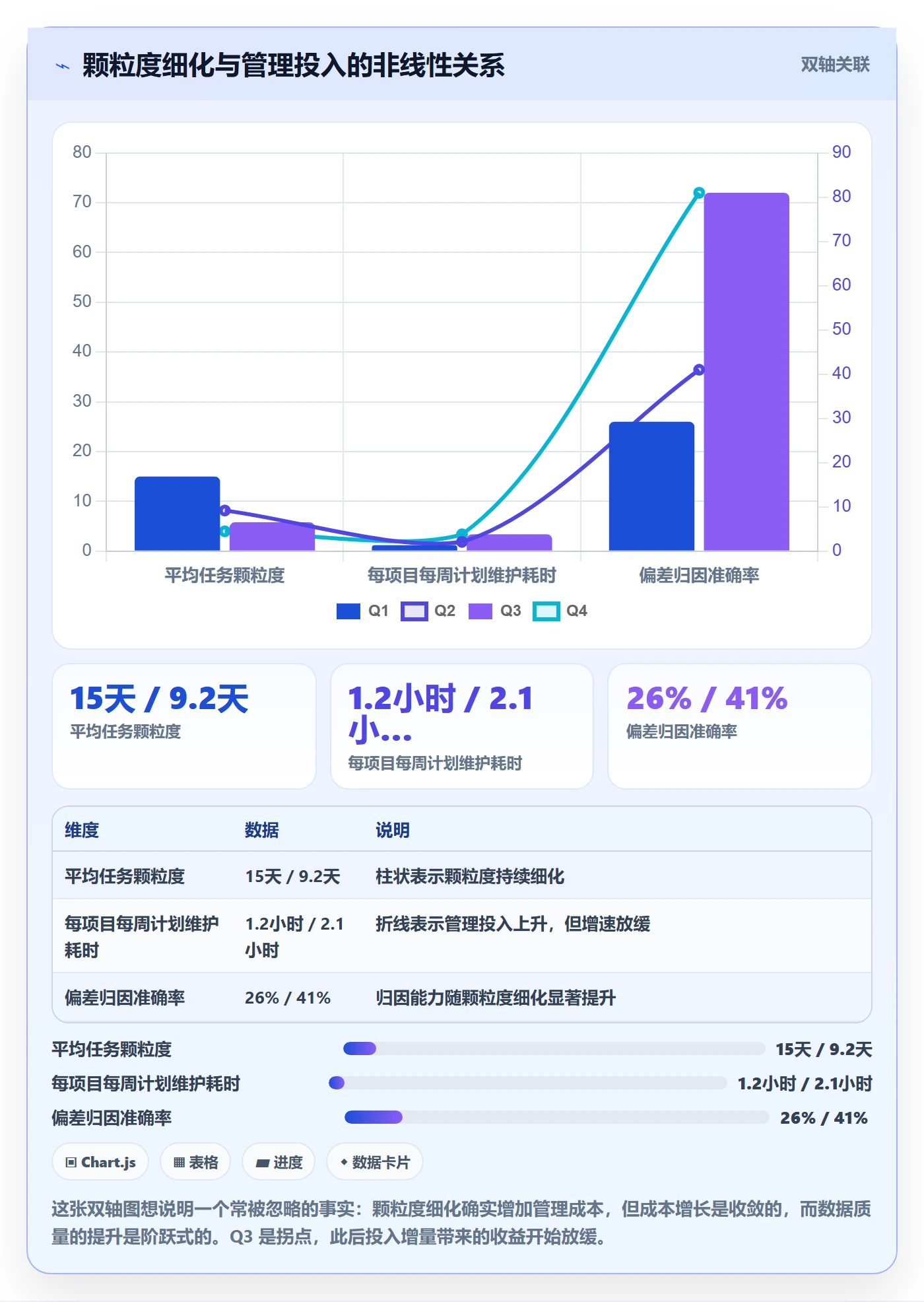Image resolution: width=924 pixels, height=1302 pixels.
Task: Click the Q2 line point above 平均任务颗粒度
Action: [x=224, y=510]
